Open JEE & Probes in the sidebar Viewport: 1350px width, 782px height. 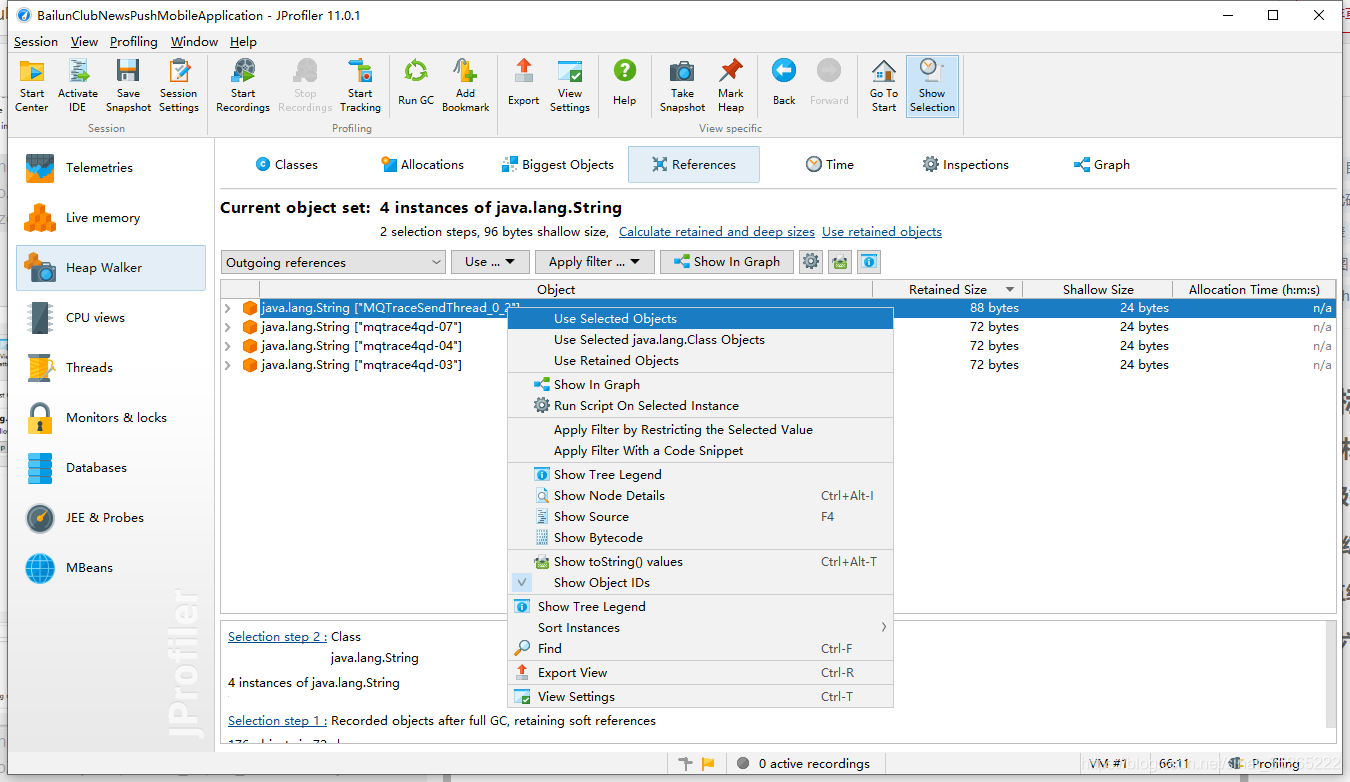tap(111, 517)
